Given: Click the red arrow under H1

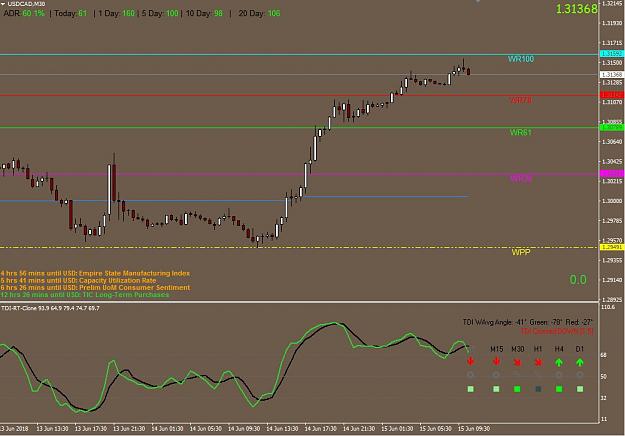Looking at the screenshot, I should pyautogui.click(x=538, y=362).
